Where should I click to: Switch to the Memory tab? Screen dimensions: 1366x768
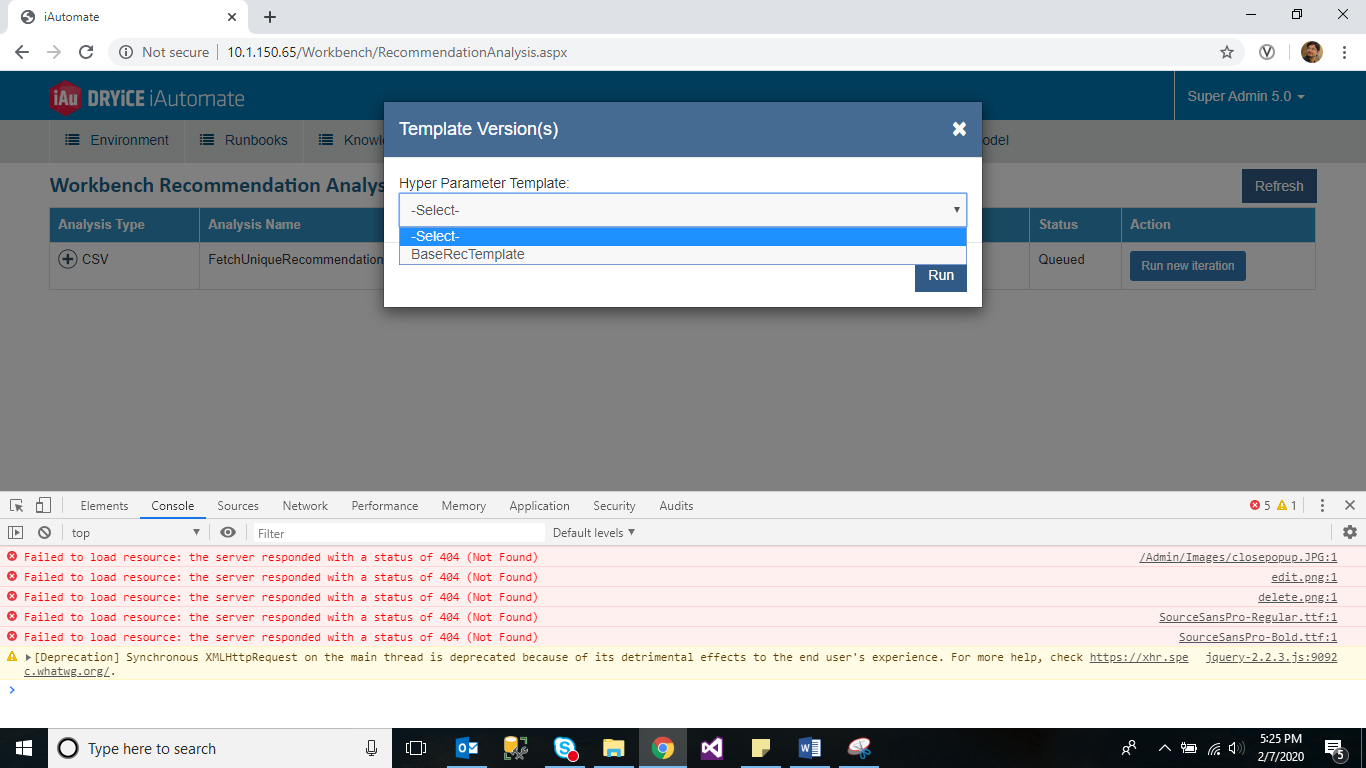[x=464, y=506]
